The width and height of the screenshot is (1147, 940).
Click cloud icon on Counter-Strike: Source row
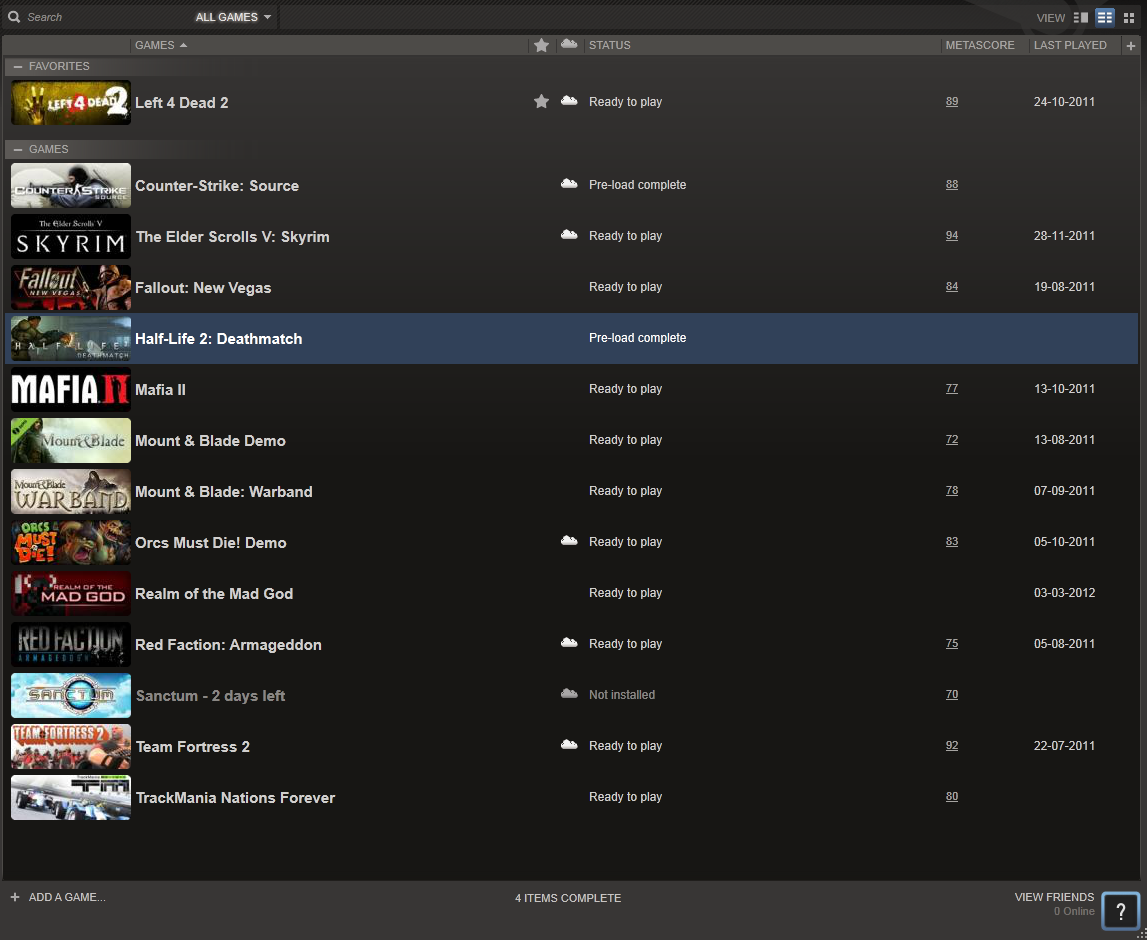569,184
